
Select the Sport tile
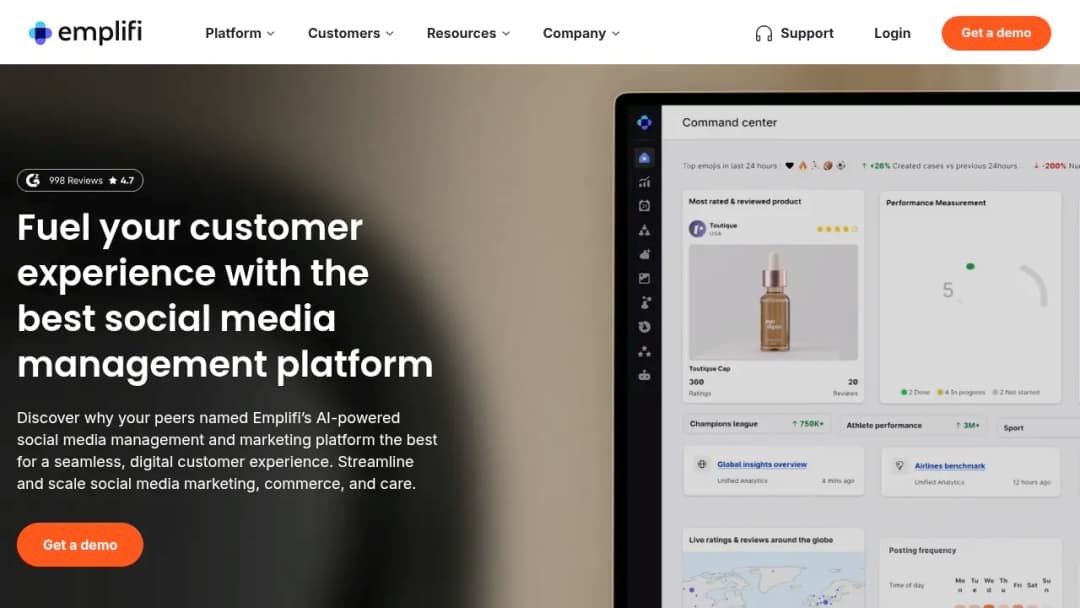coord(1038,428)
